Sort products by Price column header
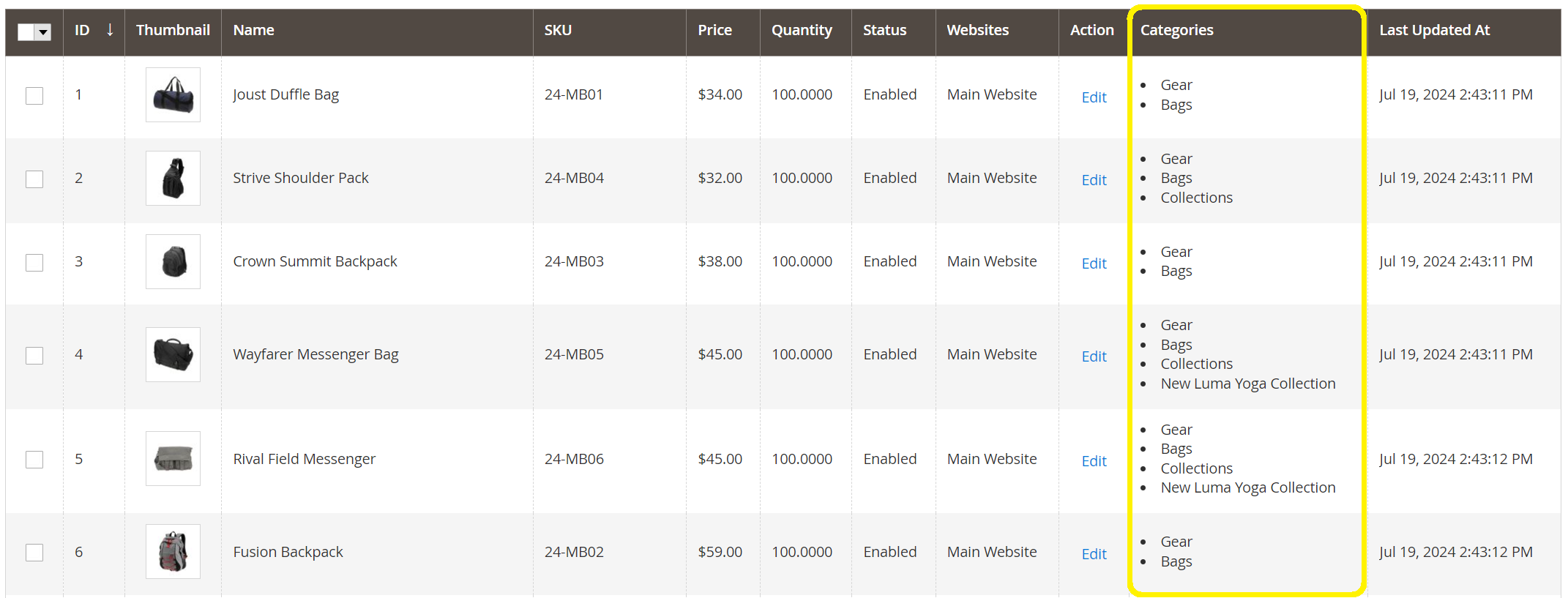 [714, 30]
